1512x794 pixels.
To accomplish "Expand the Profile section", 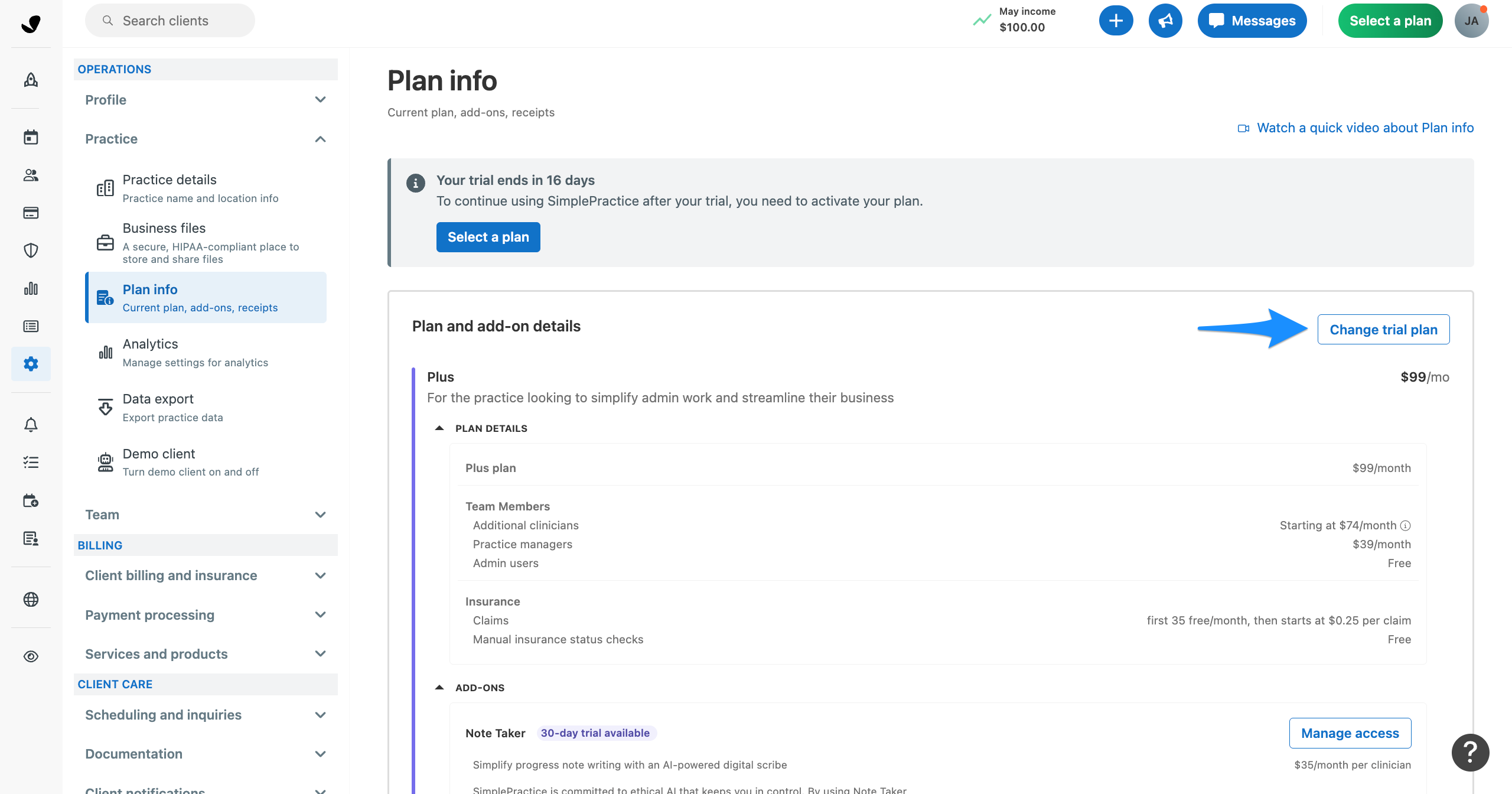I will click(x=206, y=100).
